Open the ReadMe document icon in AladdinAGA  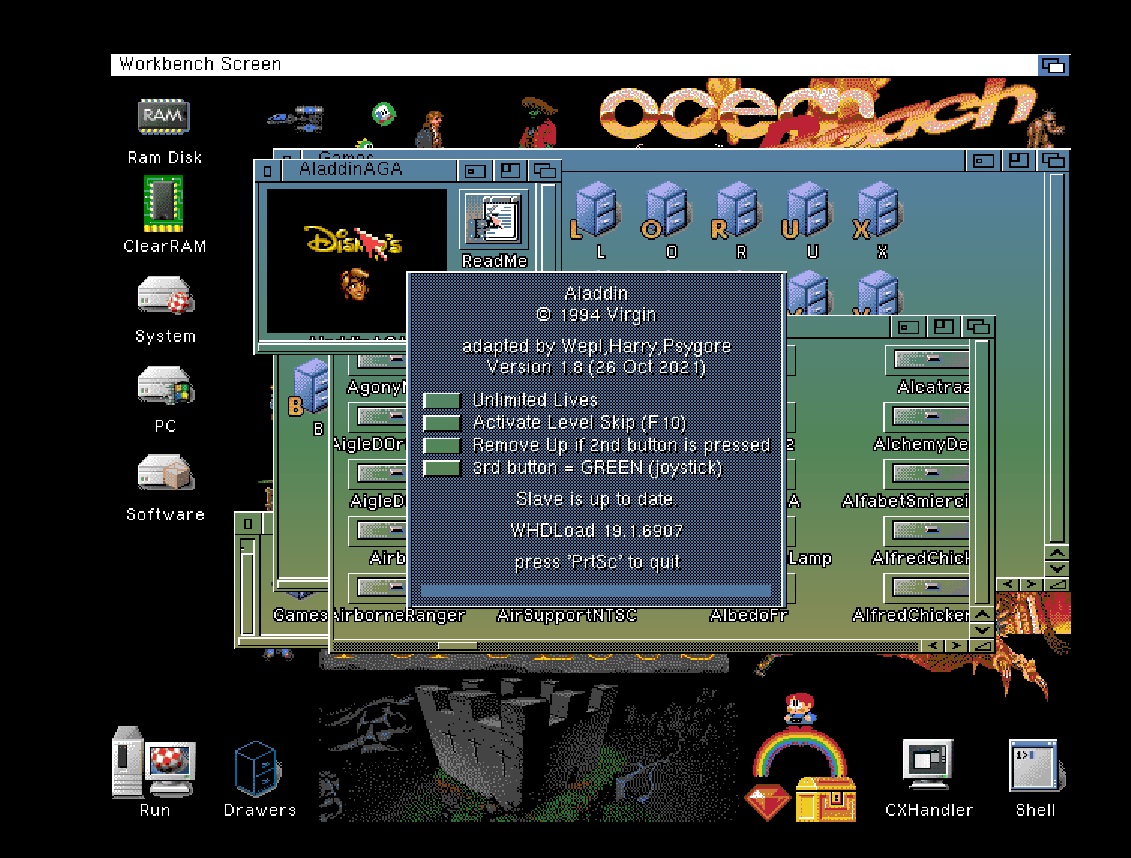click(x=494, y=220)
